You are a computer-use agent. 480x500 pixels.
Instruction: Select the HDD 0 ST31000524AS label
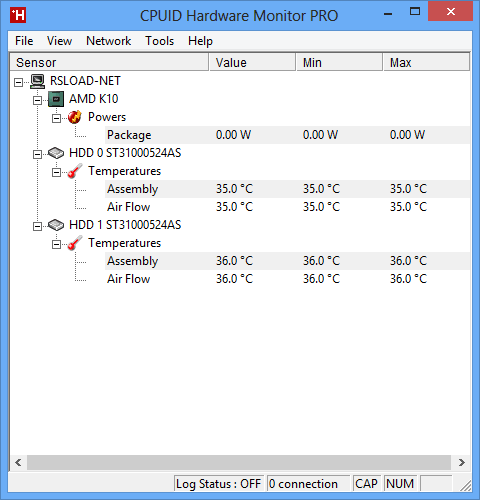(125, 153)
